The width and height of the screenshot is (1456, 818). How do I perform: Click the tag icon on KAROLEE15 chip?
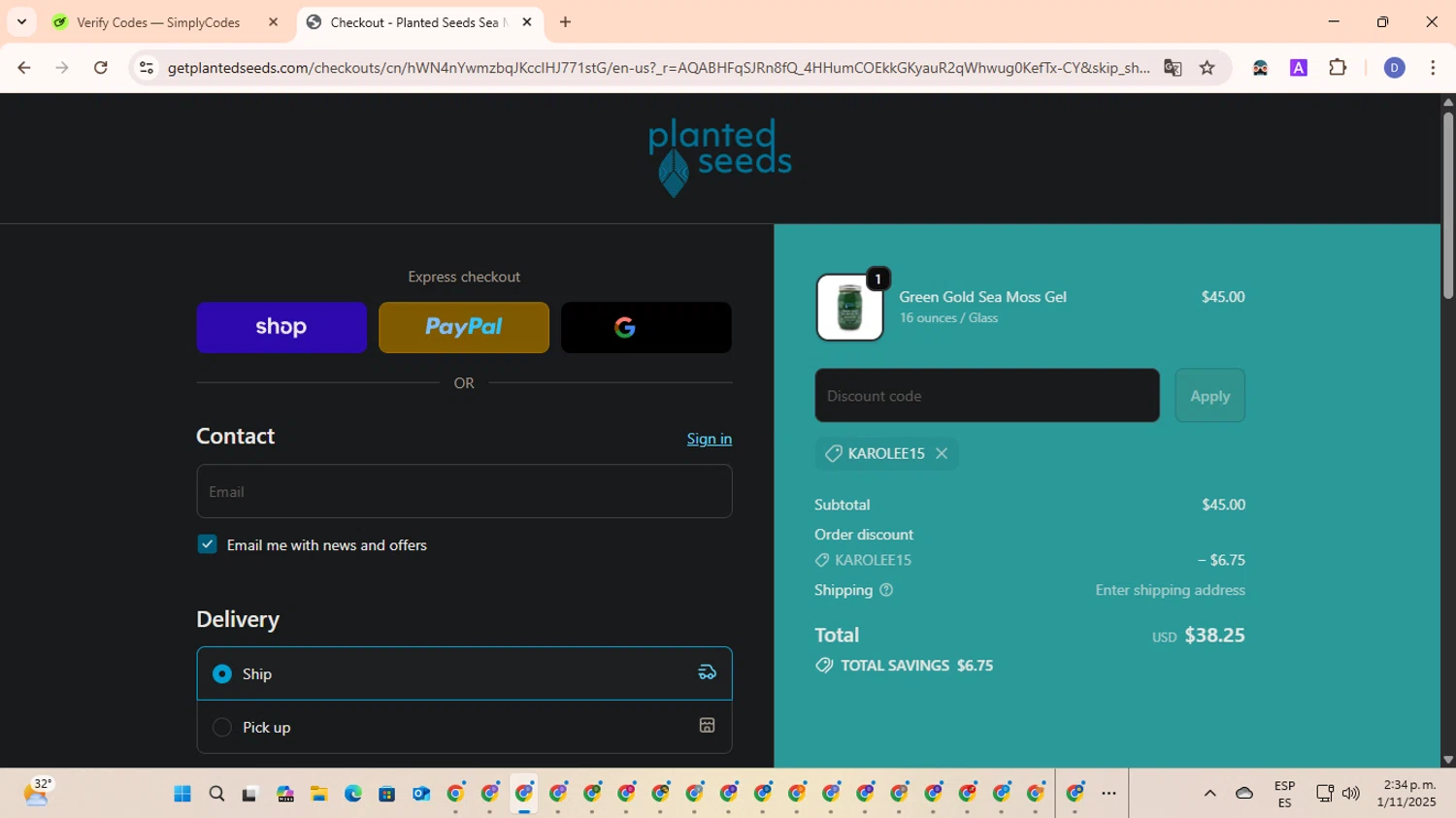pos(833,453)
